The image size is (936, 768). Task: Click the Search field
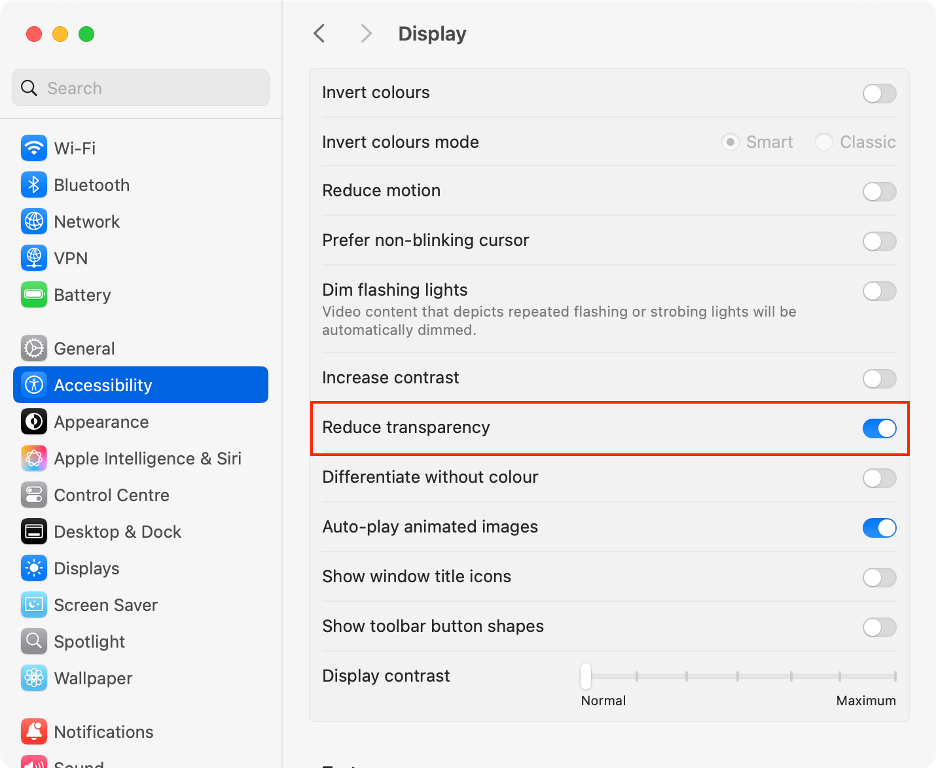tap(140, 88)
